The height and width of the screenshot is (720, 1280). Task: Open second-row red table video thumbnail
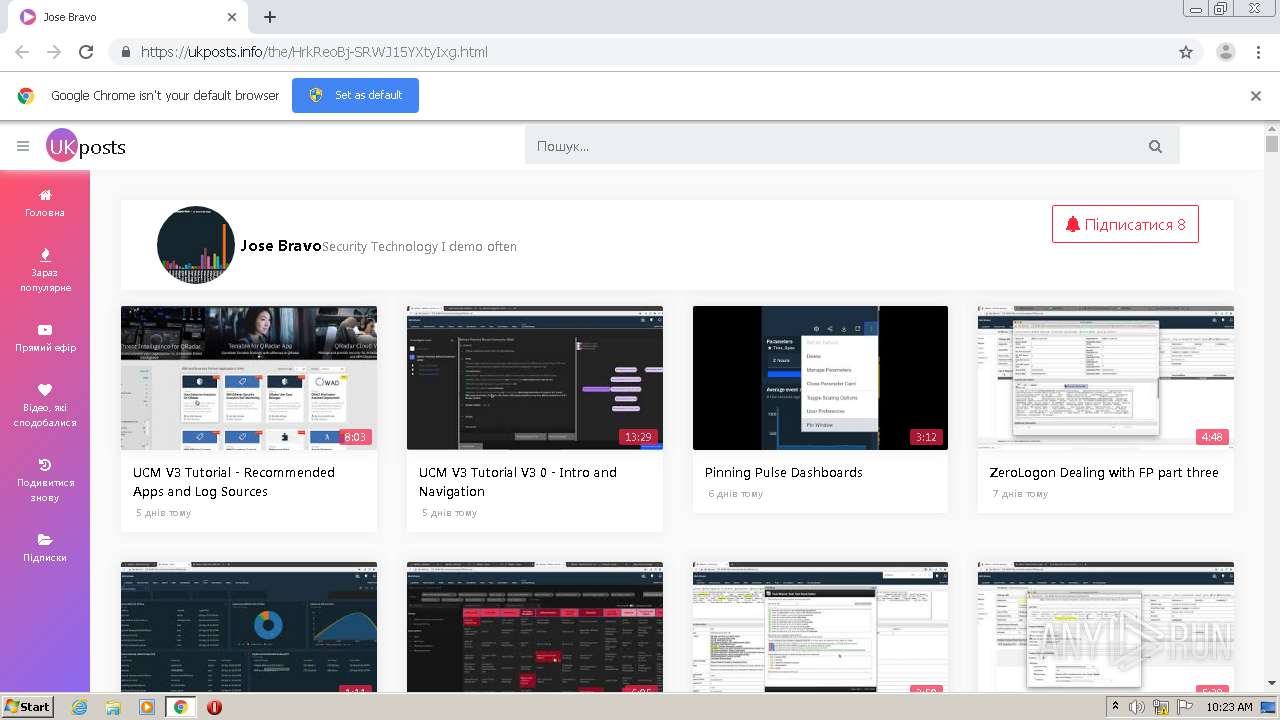(x=535, y=627)
